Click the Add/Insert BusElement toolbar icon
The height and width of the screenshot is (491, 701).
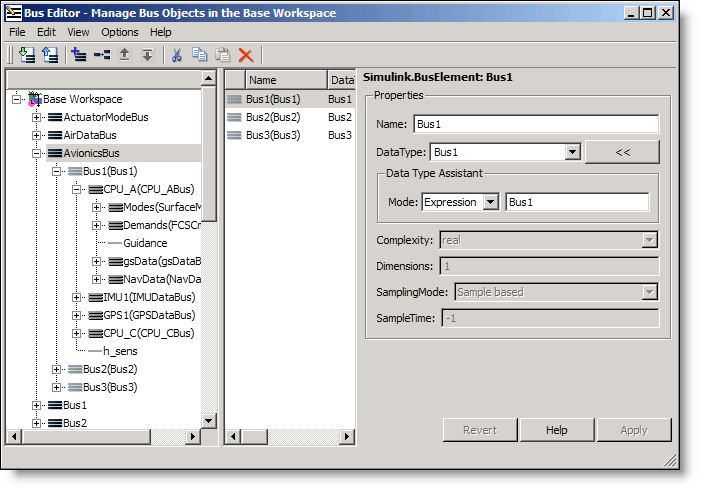[102, 56]
